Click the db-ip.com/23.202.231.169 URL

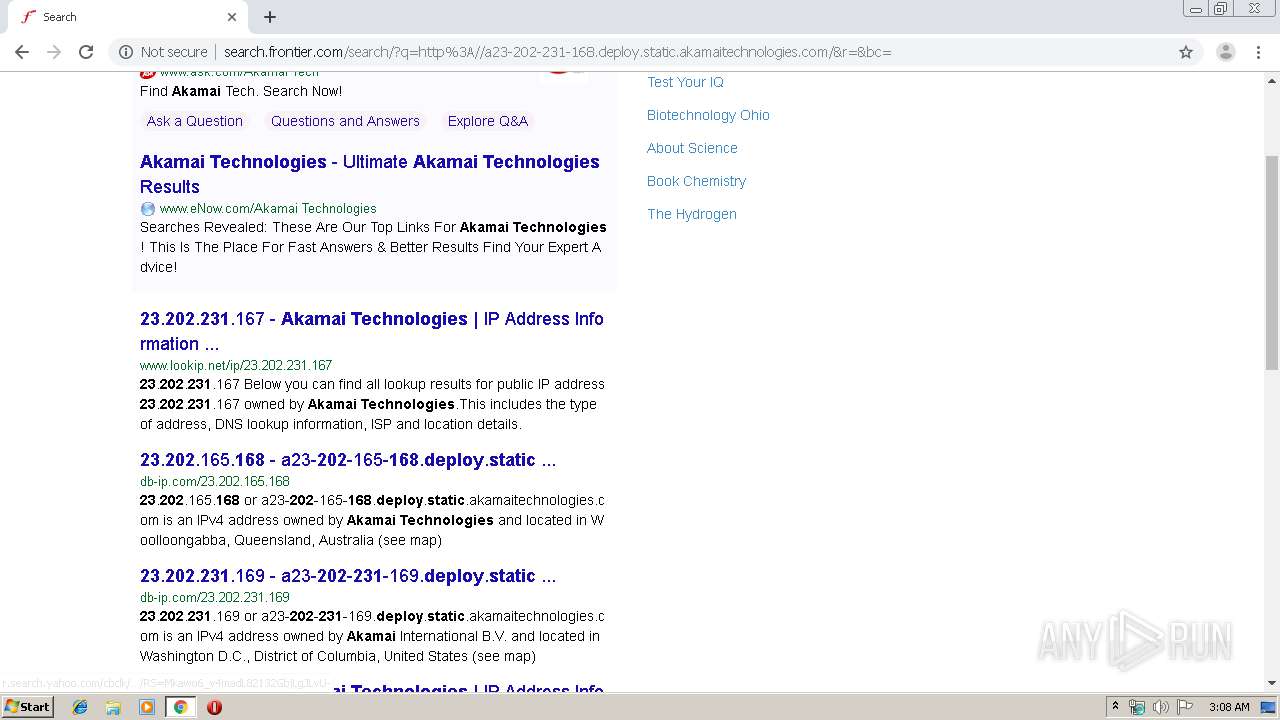point(215,597)
